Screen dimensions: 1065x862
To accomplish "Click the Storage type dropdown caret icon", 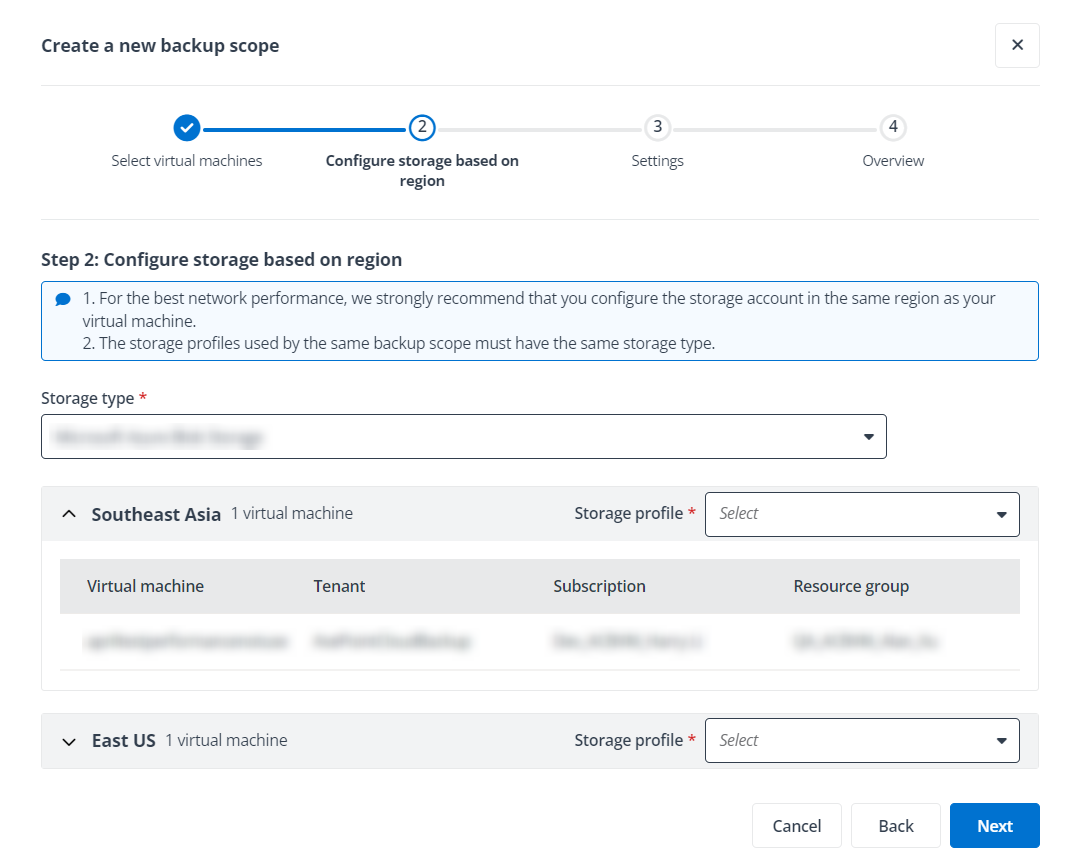I will (x=866, y=436).
